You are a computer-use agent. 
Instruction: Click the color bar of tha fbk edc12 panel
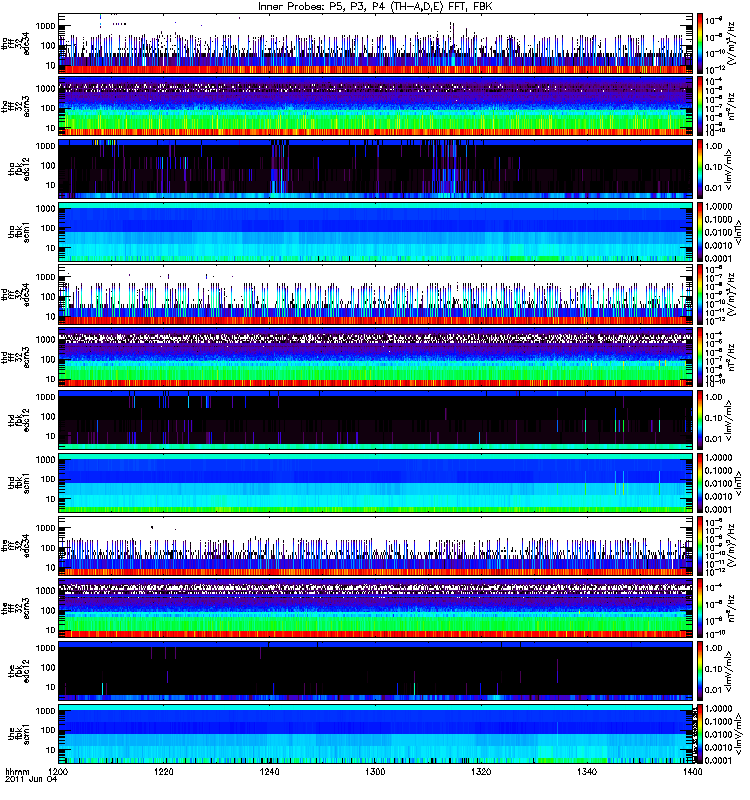tap(700, 169)
